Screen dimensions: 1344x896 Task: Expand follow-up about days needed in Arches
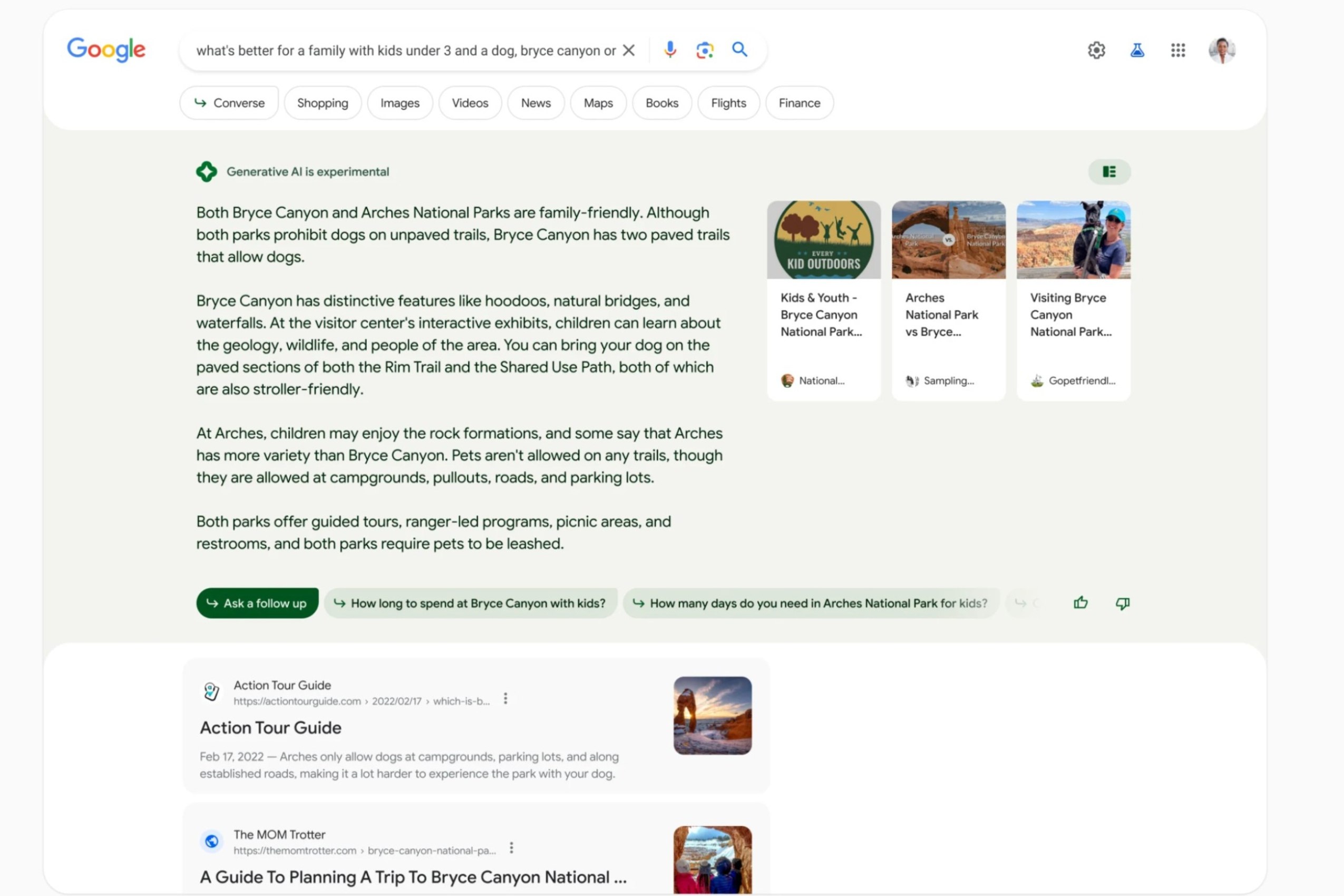tap(812, 603)
